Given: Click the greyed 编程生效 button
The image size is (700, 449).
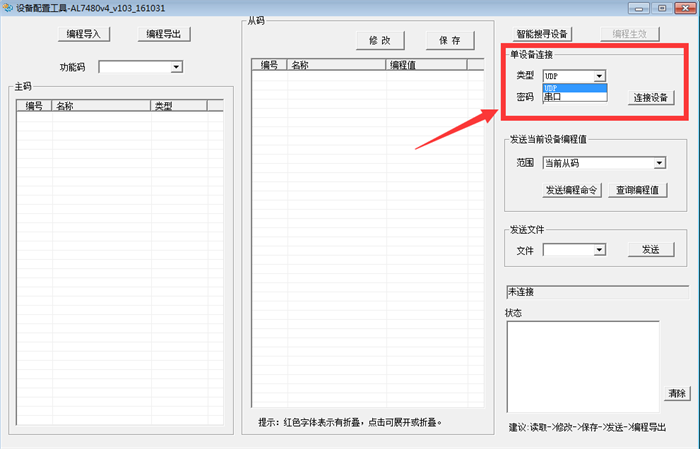Looking at the screenshot, I should (629, 34).
